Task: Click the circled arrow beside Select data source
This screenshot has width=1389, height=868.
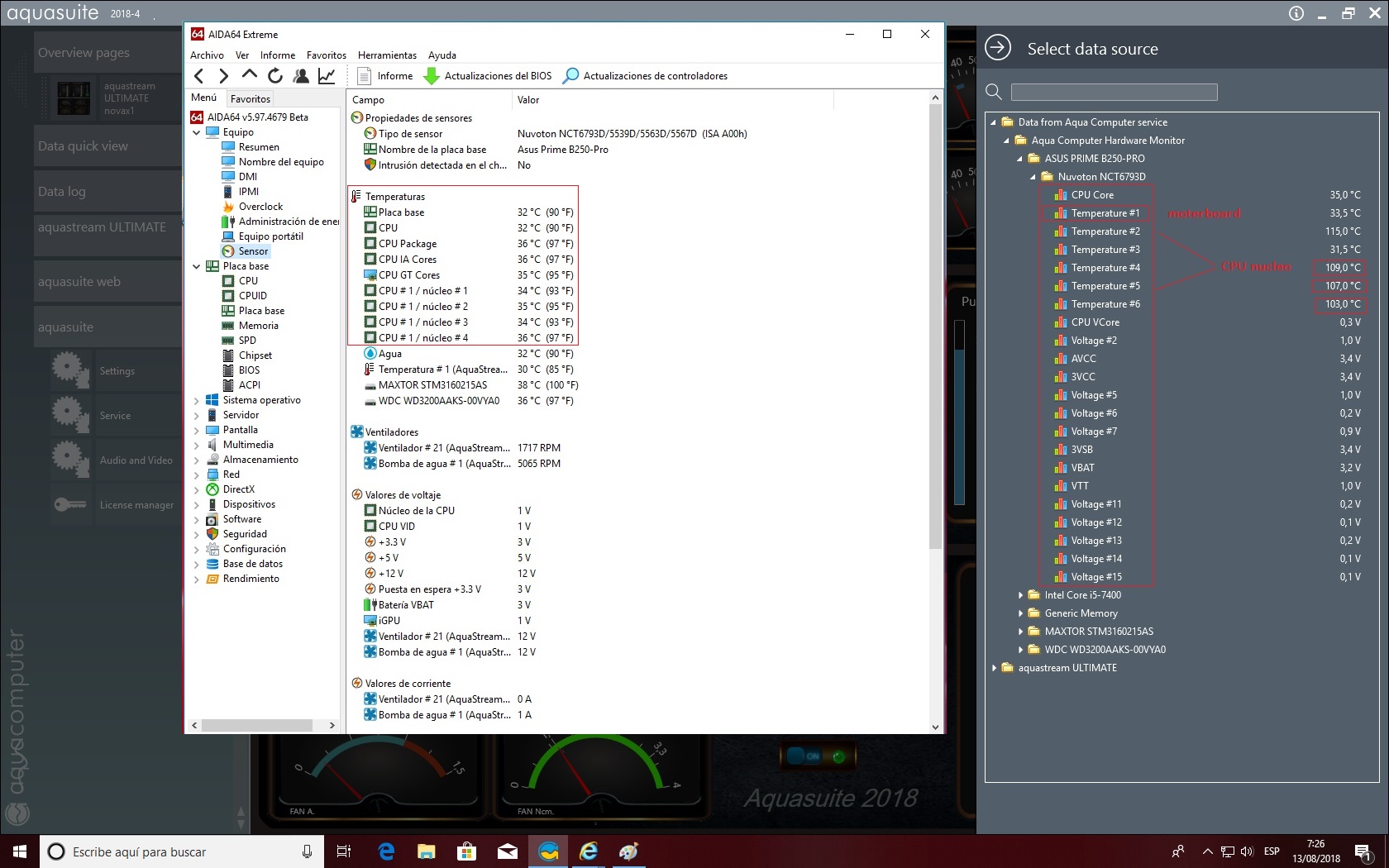Action: point(998,48)
